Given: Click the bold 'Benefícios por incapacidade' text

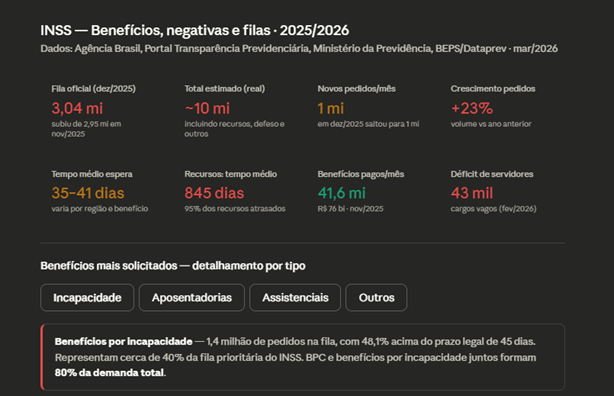Looking at the screenshot, I should point(123,342).
